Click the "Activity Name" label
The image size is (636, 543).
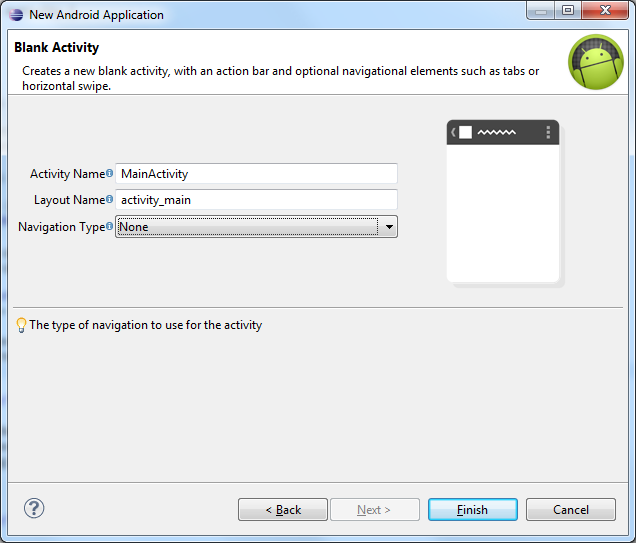67,174
